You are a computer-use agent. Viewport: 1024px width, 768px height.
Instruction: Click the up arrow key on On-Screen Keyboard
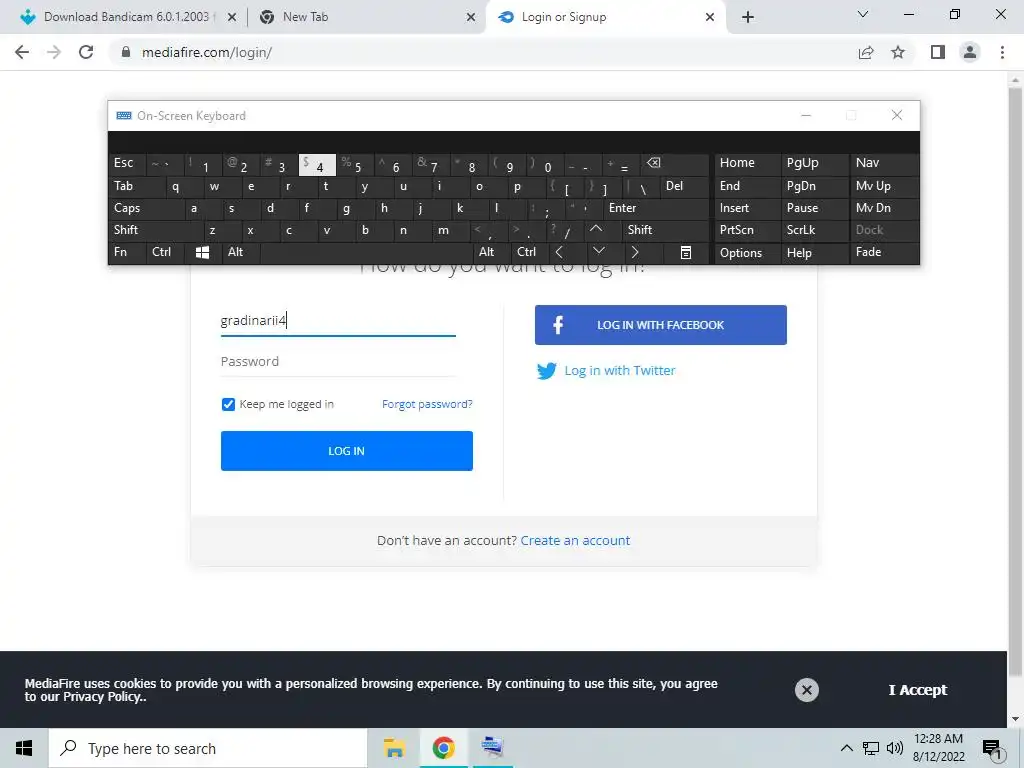(x=596, y=229)
